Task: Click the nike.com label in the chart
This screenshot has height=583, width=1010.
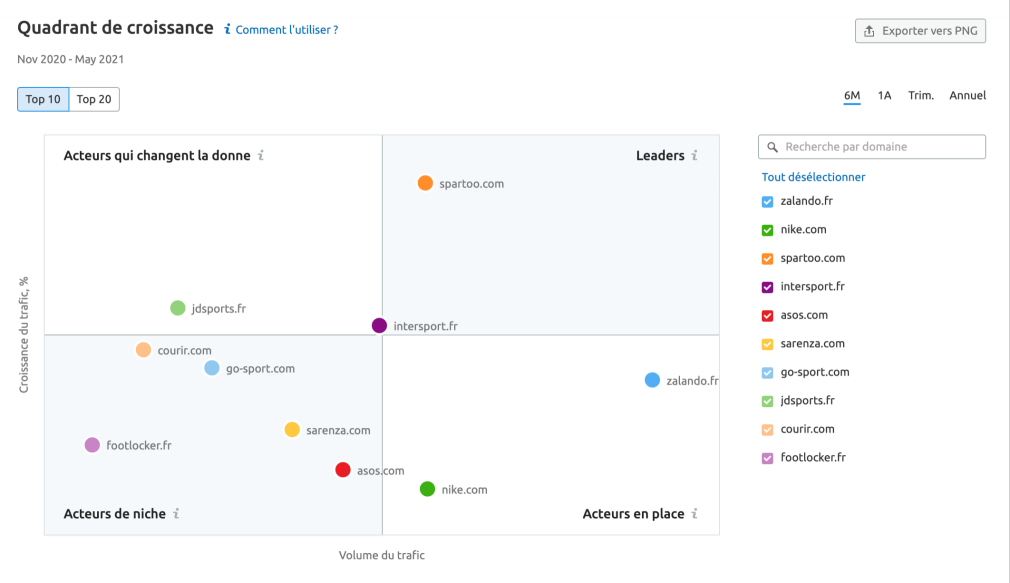Action: tap(464, 490)
